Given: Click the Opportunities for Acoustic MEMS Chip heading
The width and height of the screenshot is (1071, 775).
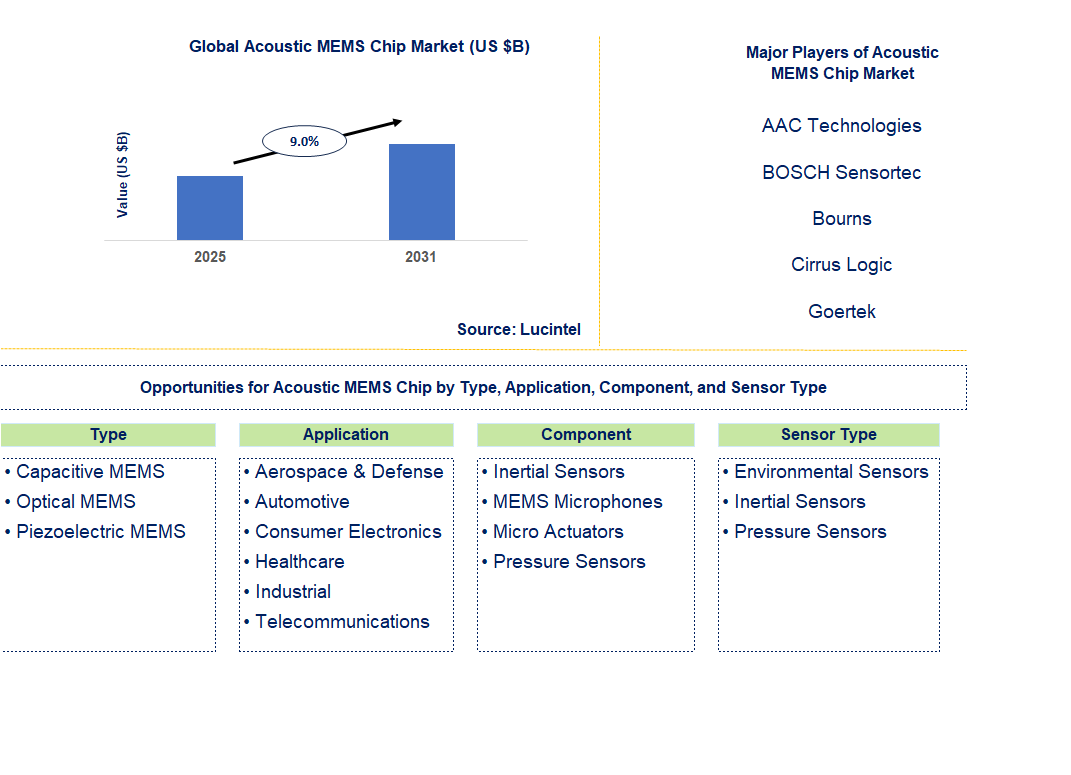Looking at the screenshot, I should point(483,388).
